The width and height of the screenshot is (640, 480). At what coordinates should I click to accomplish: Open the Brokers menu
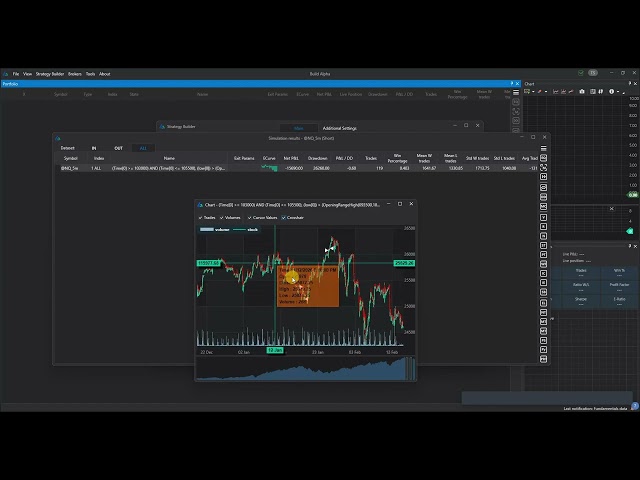[x=75, y=74]
